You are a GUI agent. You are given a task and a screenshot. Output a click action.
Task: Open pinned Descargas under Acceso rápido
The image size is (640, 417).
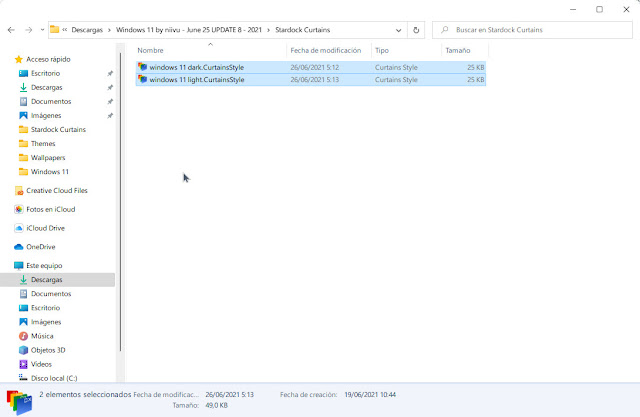point(47,87)
